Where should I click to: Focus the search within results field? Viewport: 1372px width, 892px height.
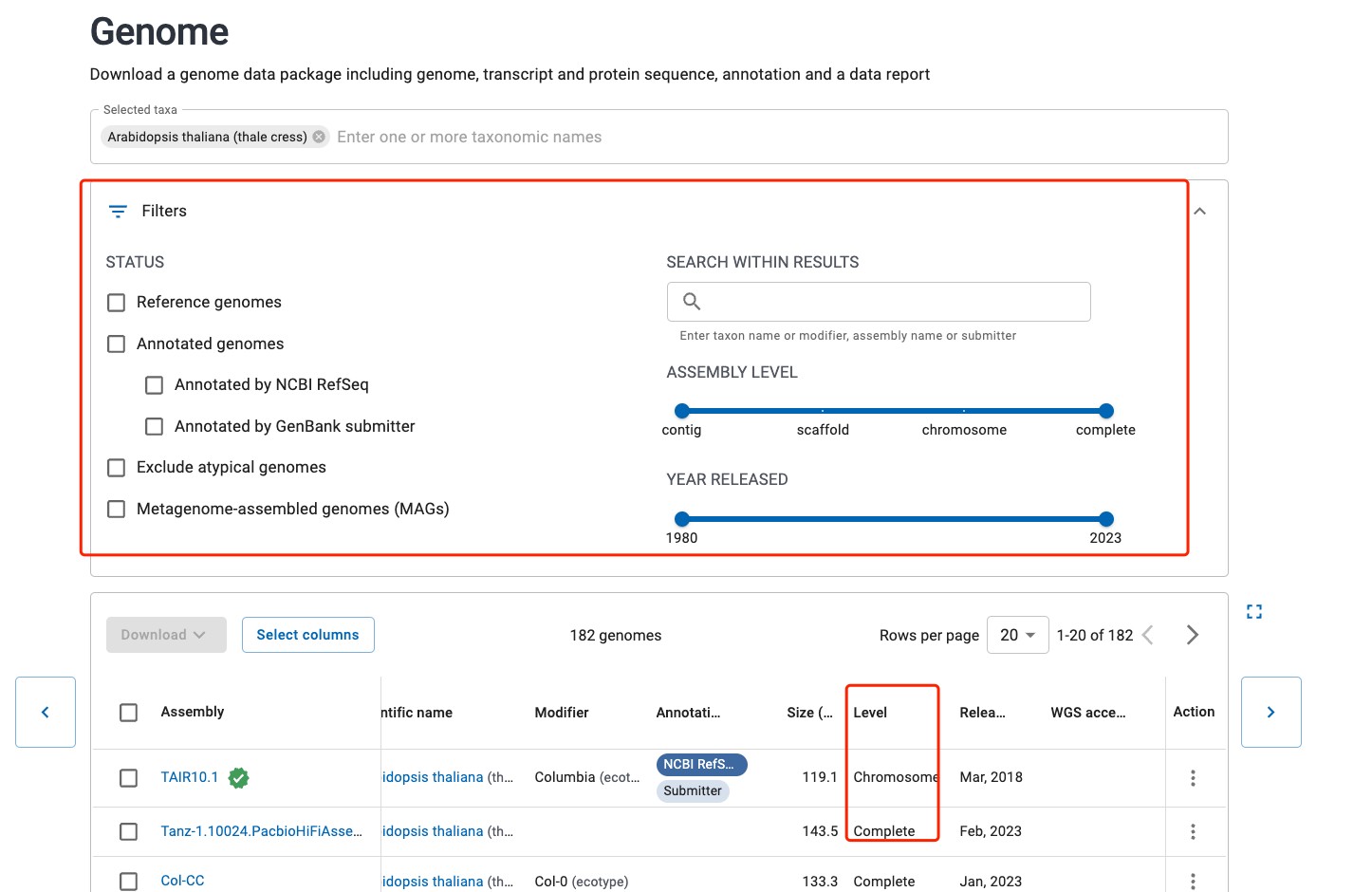pos(879,302)
